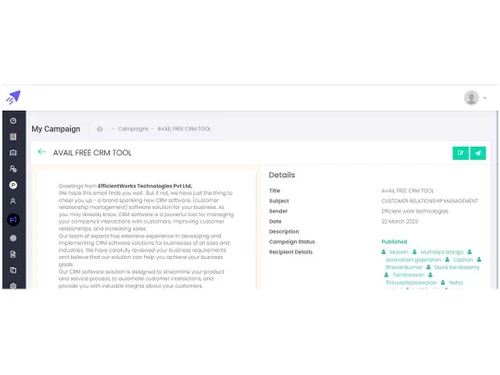
Task: Open the rocket logo home page
Action: point(13,97)
